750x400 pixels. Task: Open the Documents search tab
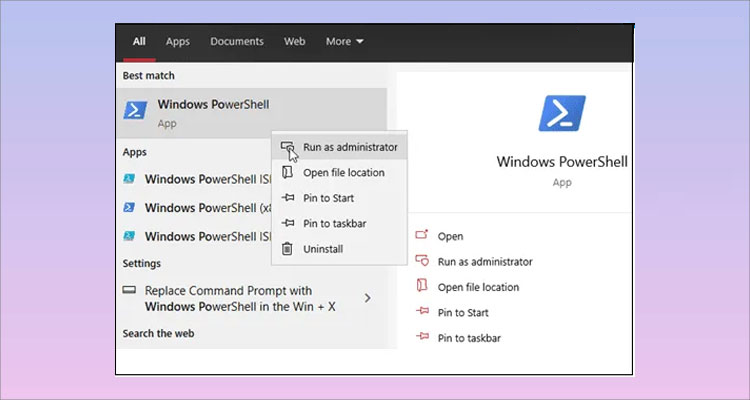click(237, 42)
